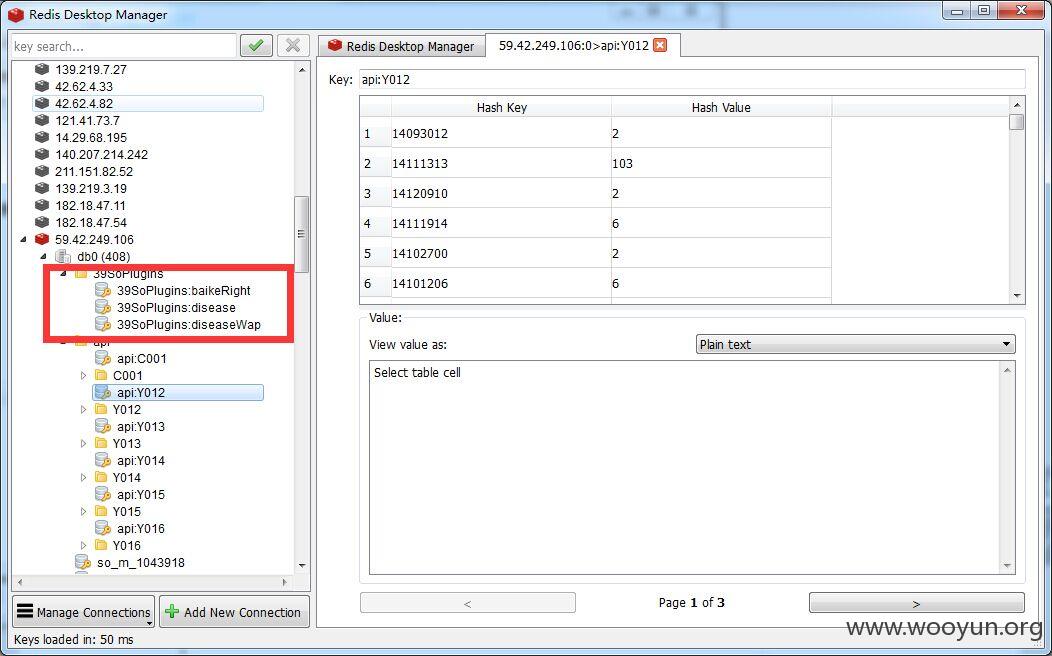Click Add New Connection button
Screen dimensions: 1052x656
tap(234, 612)
